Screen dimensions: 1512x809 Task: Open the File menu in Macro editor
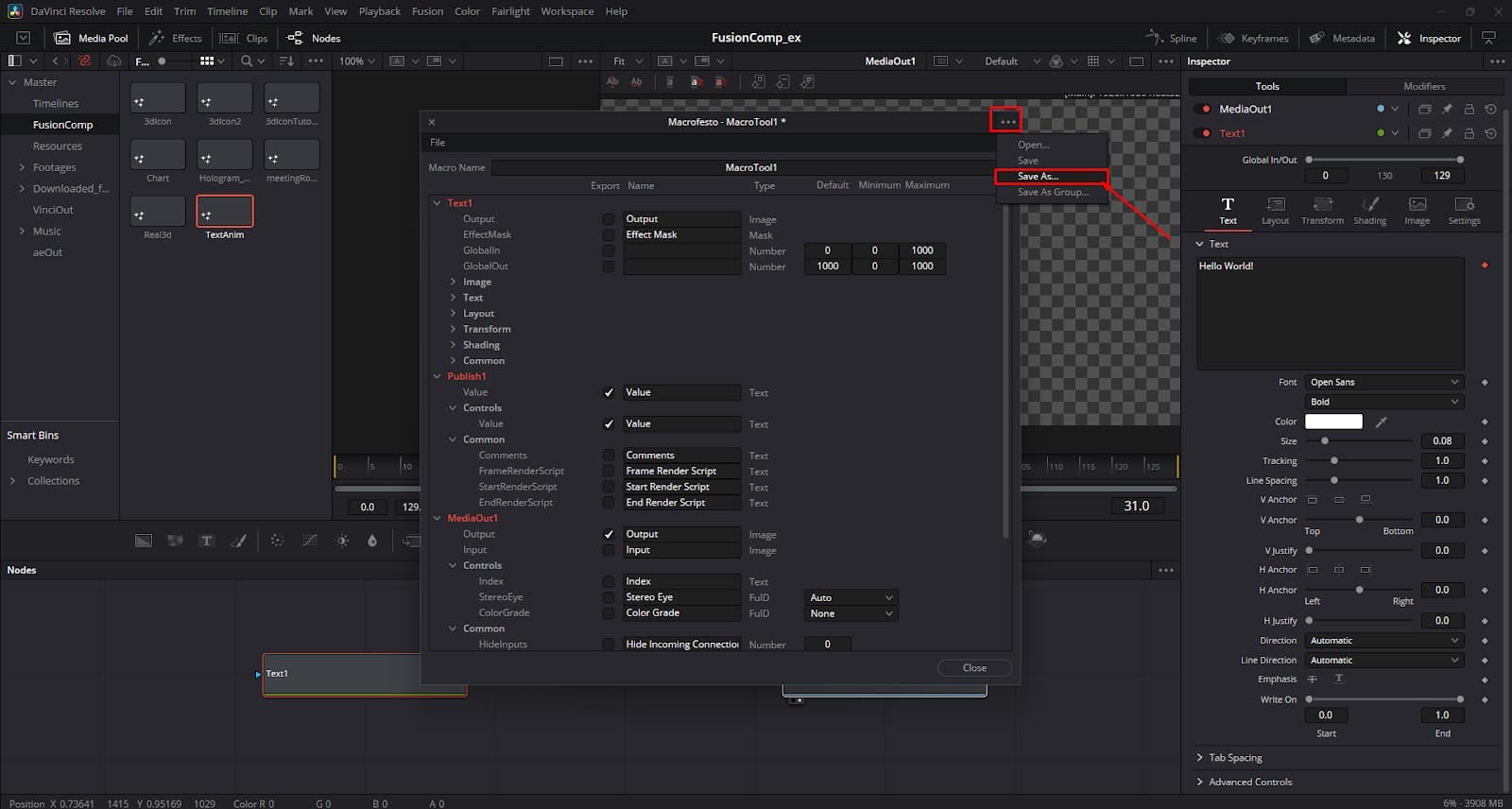(438, 143)
